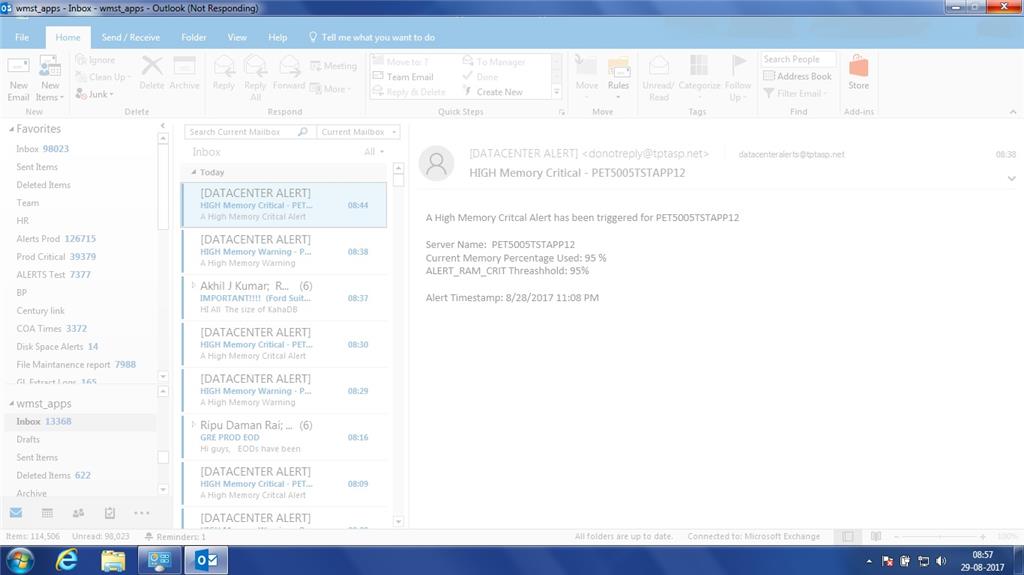1024x575 pixels.
Task: Open the Junk dropdown
Action: point(95,94)
